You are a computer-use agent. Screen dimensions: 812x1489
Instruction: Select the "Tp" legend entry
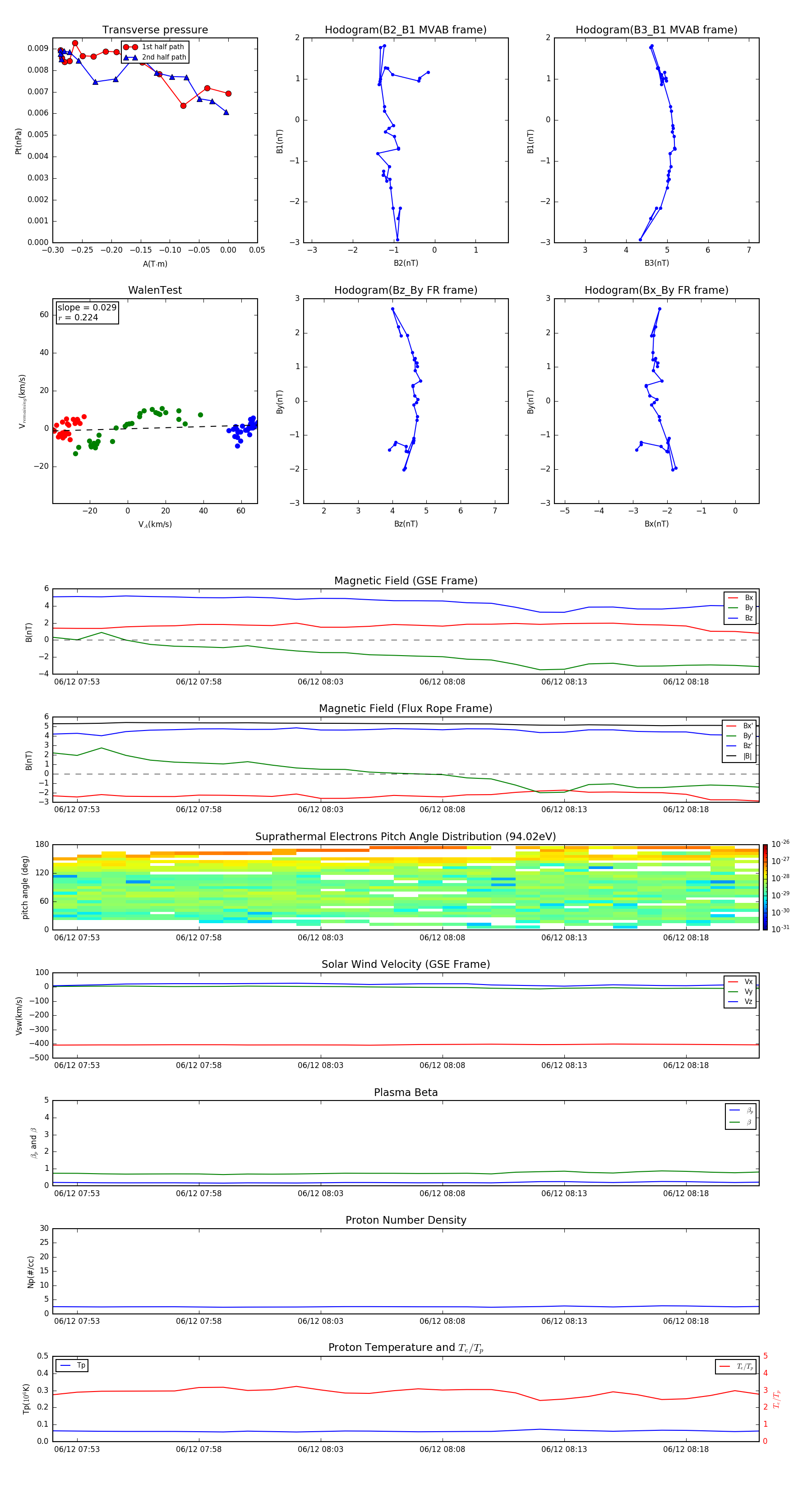(73, 1365)
